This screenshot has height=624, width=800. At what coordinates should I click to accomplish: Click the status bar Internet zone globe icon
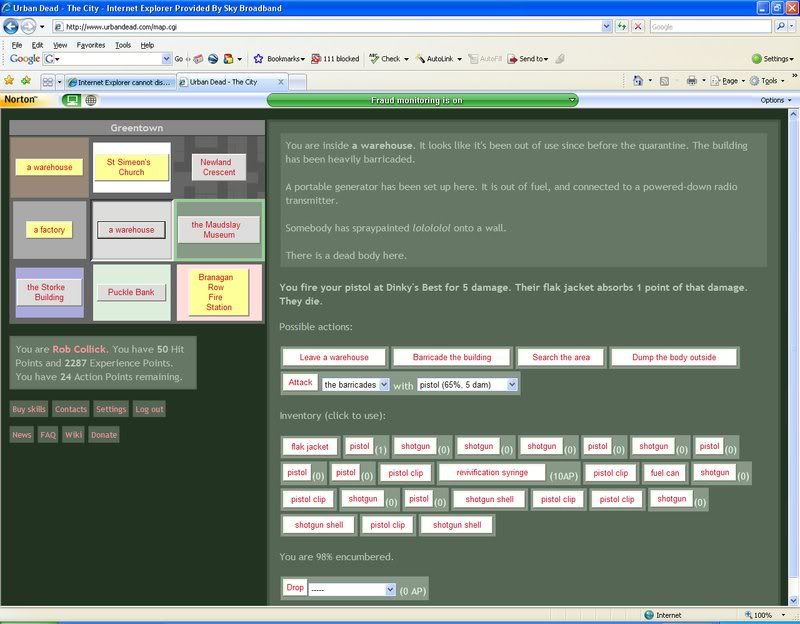point(648,615)
